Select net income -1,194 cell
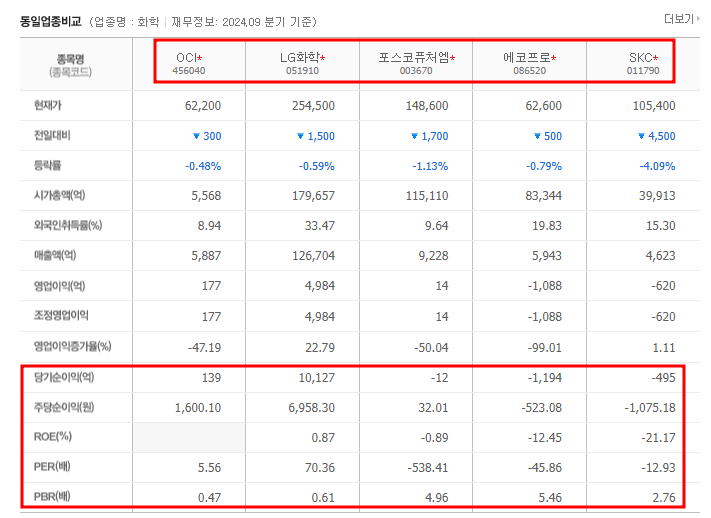Viewport: 711px width, 518px height. [545, 377]
